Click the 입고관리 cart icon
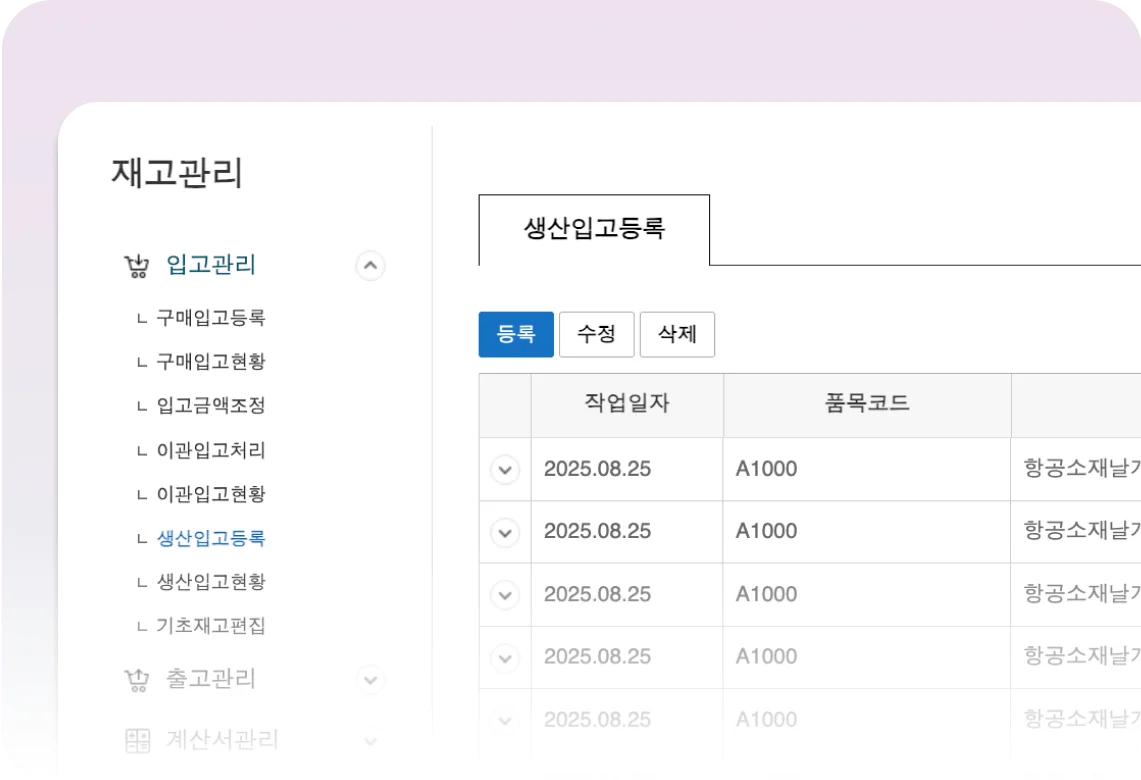The width and height of the screenshot is (1141, 780). point(136,266)
